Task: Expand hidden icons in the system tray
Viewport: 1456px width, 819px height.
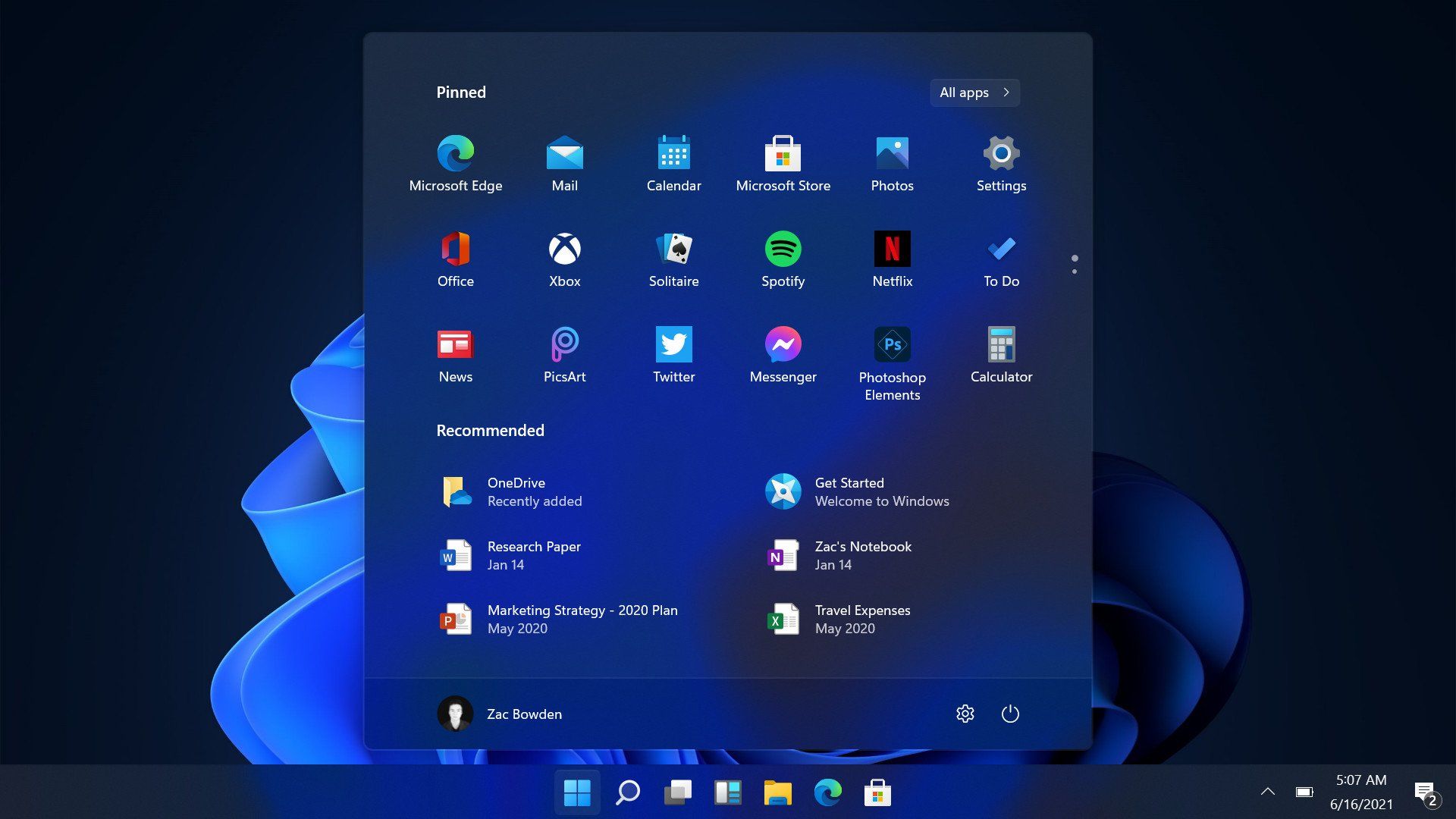Action: pyautogui.click(x=1269, y=792)
